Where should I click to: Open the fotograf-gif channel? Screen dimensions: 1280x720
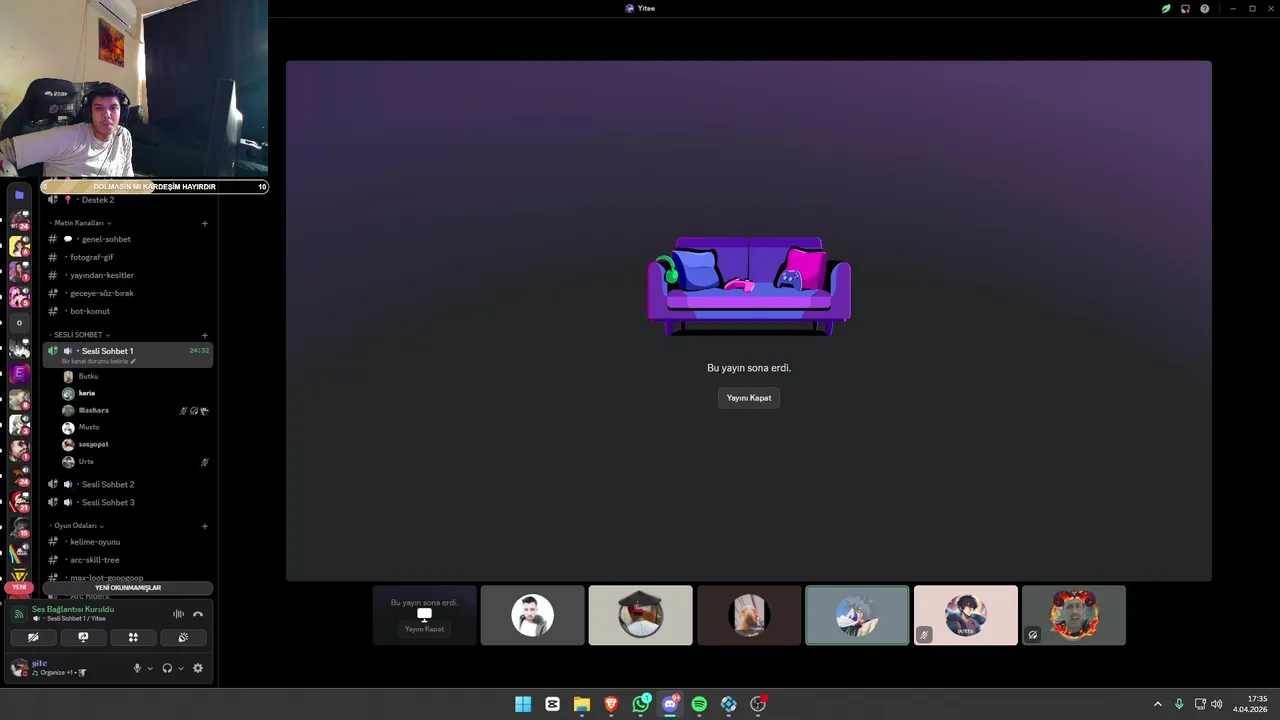point(128,257)
